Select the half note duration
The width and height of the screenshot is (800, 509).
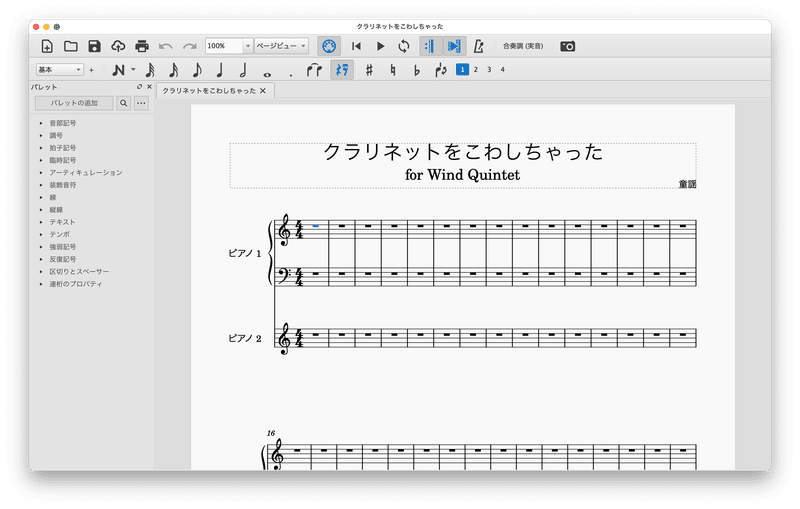click(x=243, y=70)
